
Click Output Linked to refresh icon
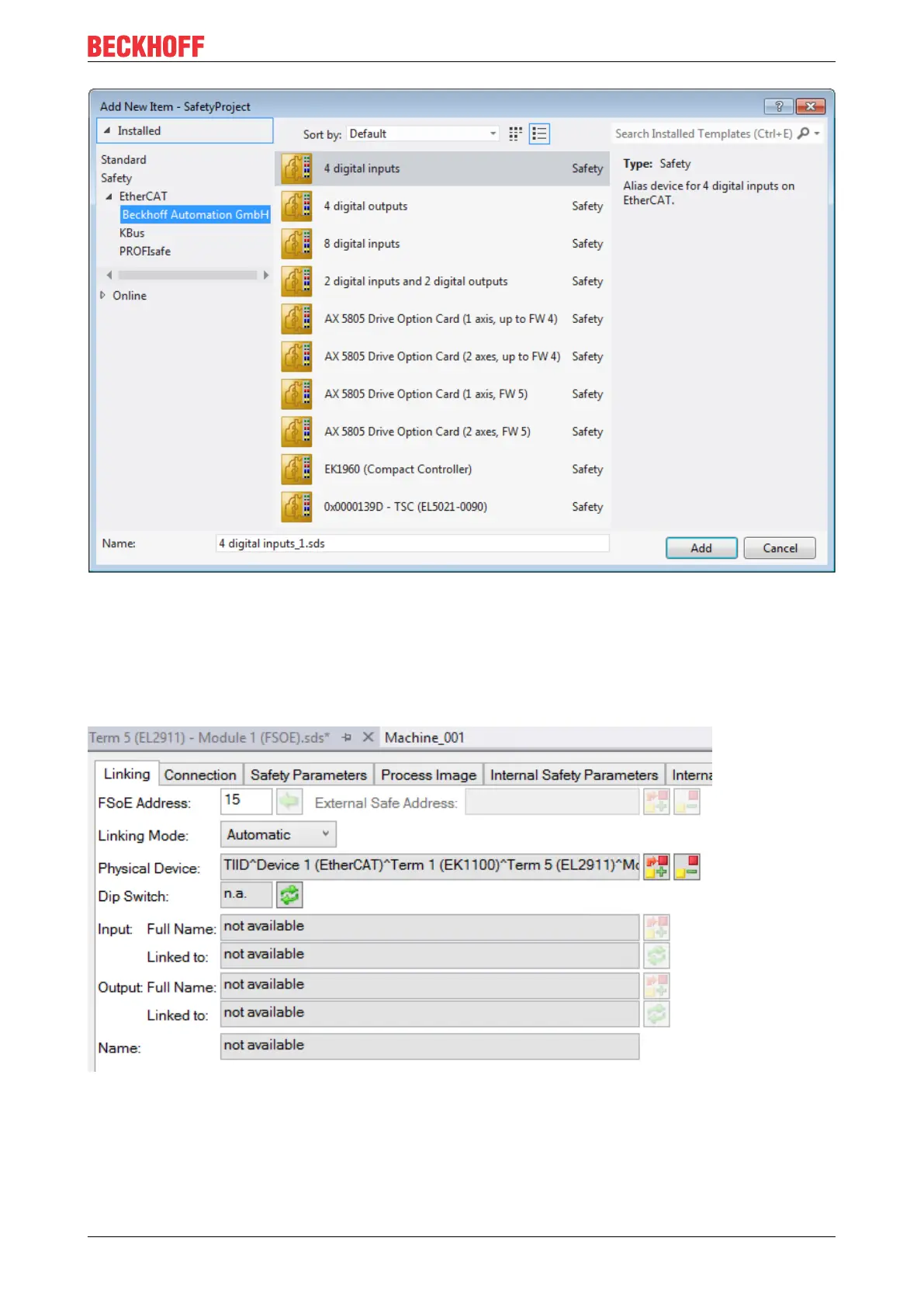tap(656, 1013)
